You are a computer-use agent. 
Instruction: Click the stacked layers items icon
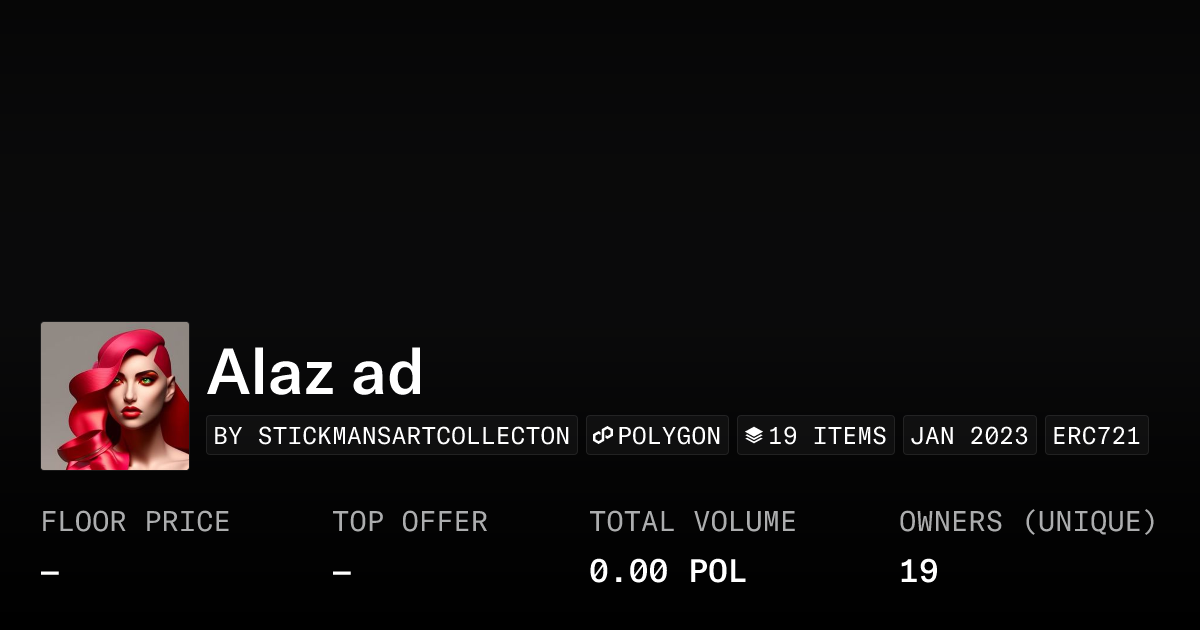tap(754, 436)
